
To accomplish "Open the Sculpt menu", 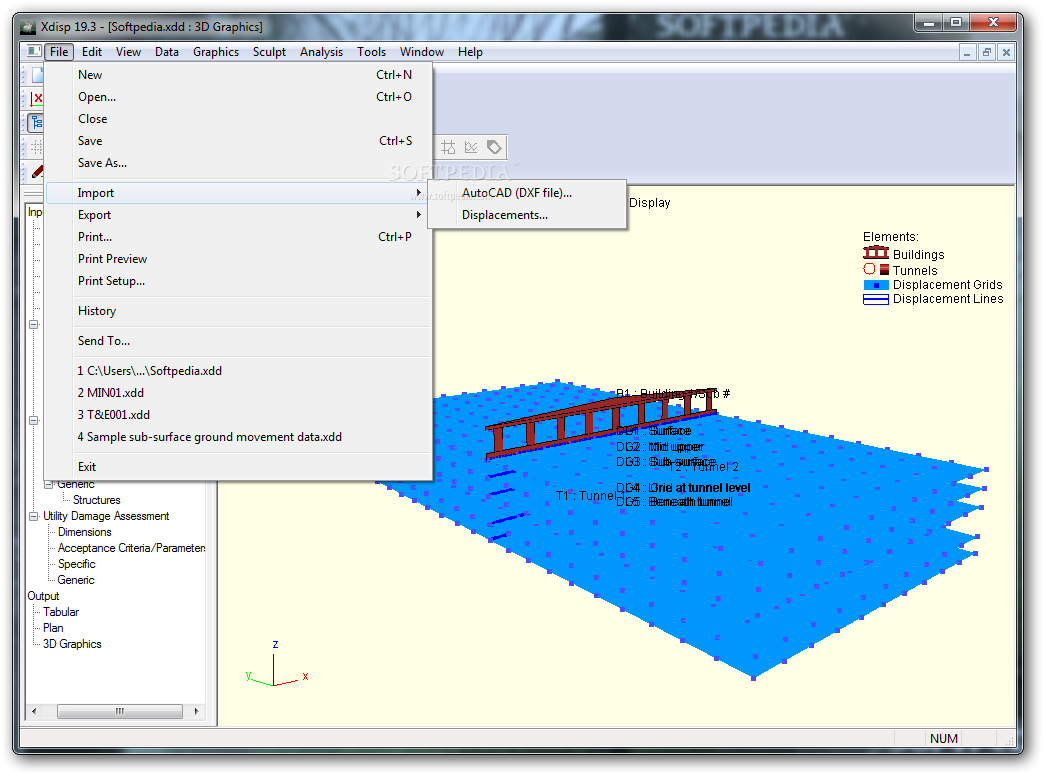I will pyautogui.click(x=269, y=52).
